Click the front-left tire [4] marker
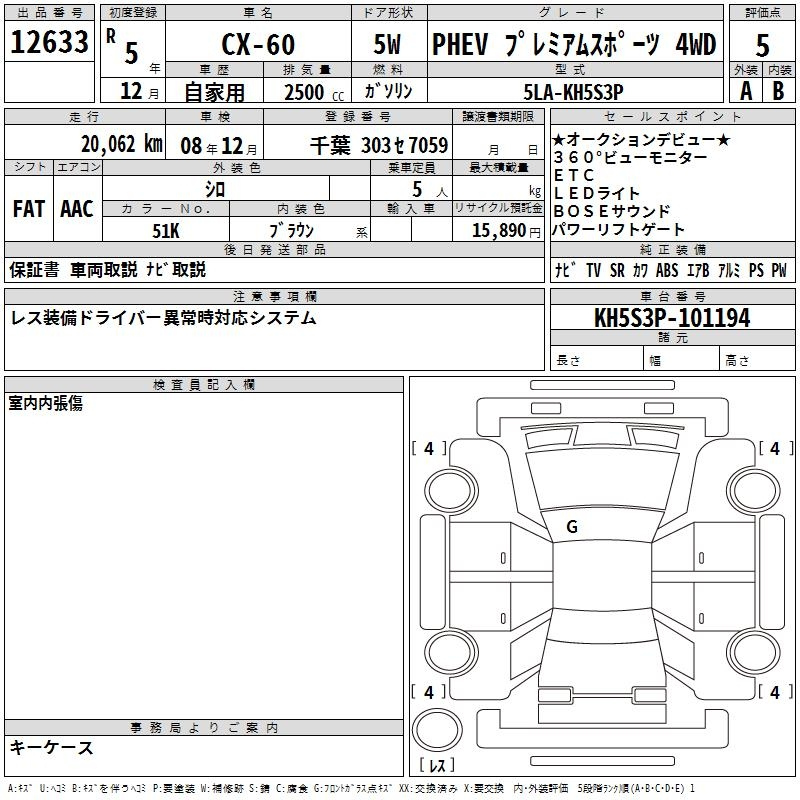Viewport: 800px width, 800px height. (429, 449)
